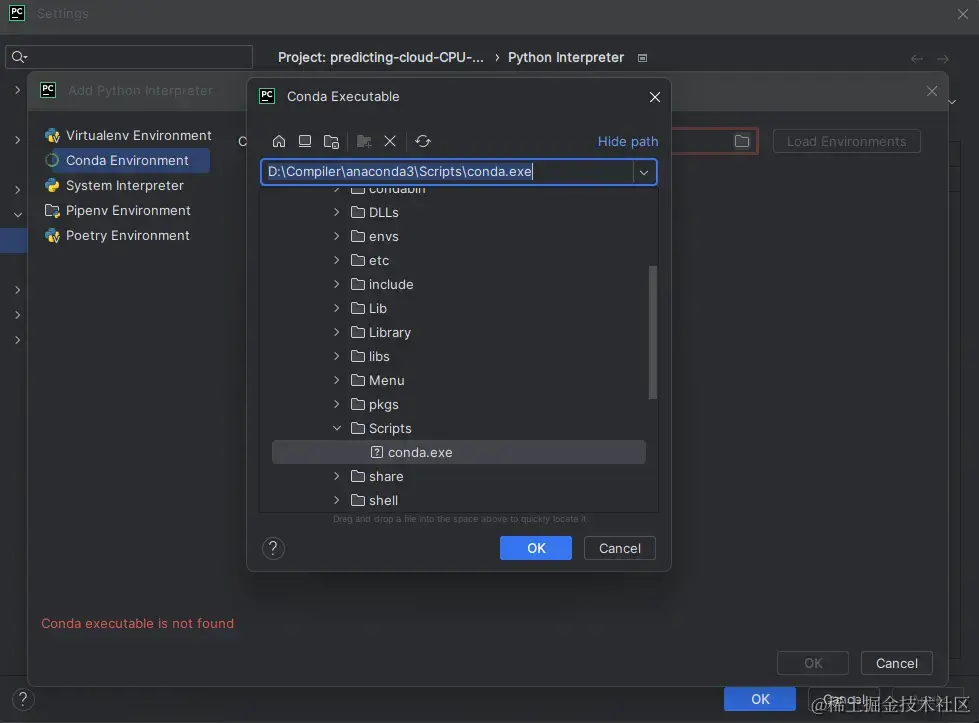Click the file tree vertical scrollbar
Screen dimensions: 979x723
tap(652, 332)
